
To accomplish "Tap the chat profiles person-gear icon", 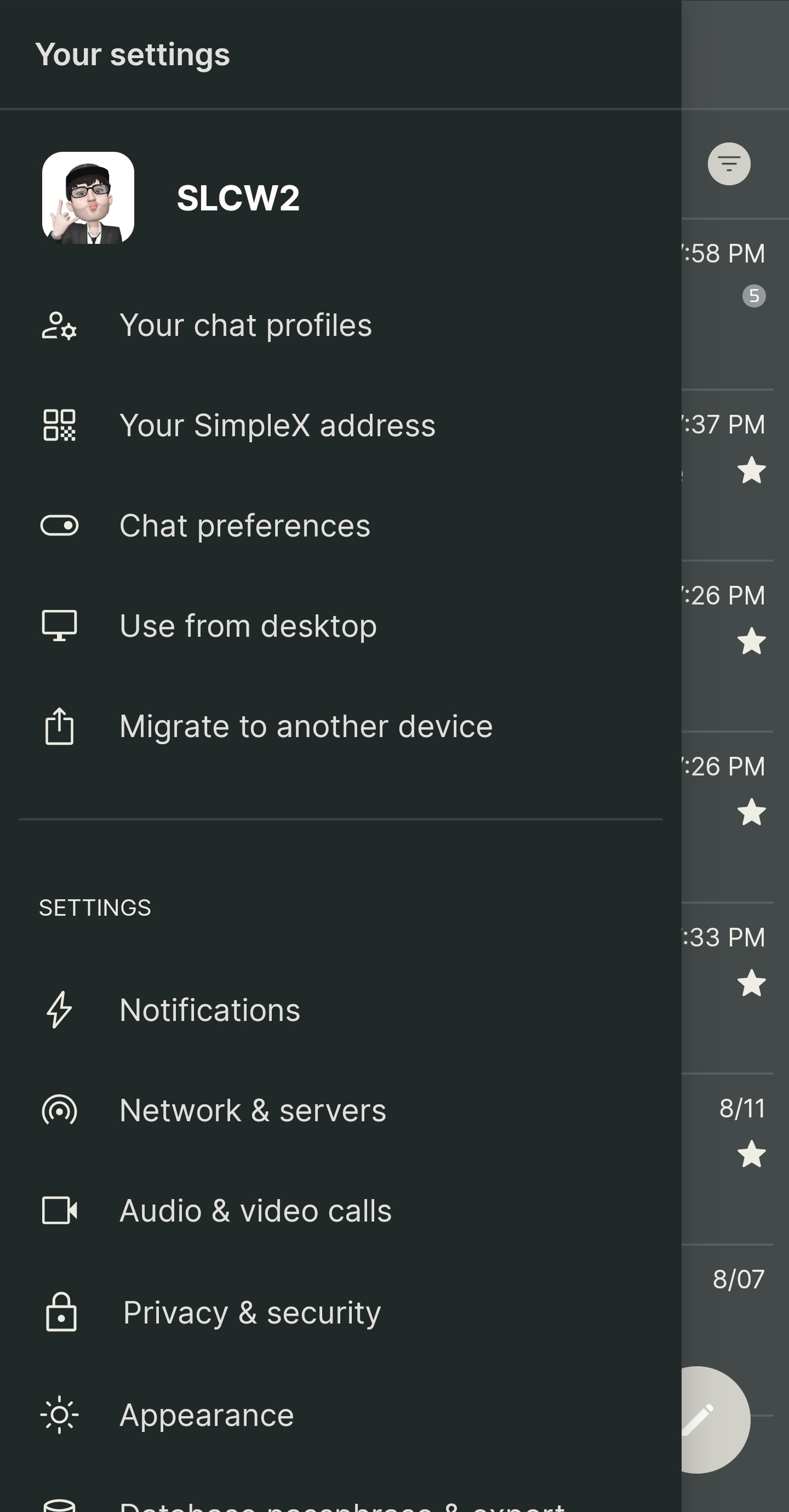I will [x=59, y=326].
